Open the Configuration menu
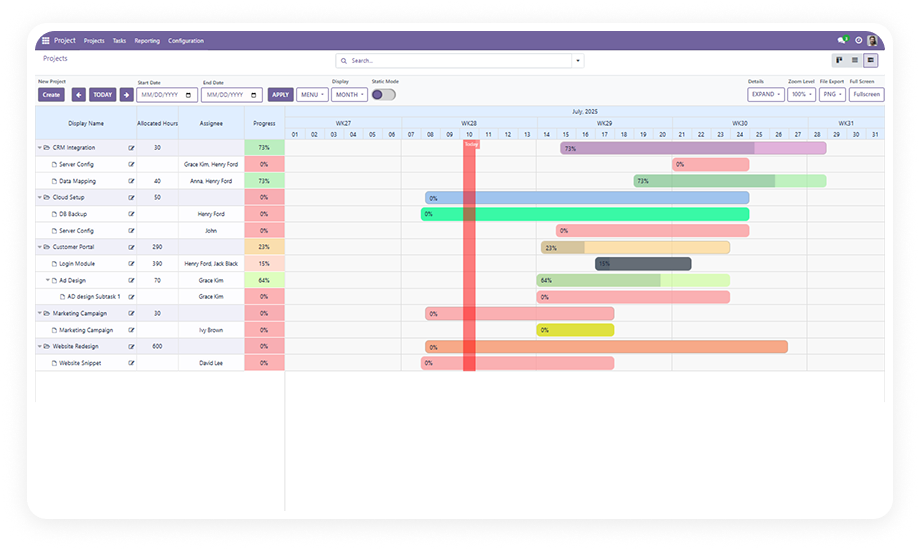 coord(185,41)
